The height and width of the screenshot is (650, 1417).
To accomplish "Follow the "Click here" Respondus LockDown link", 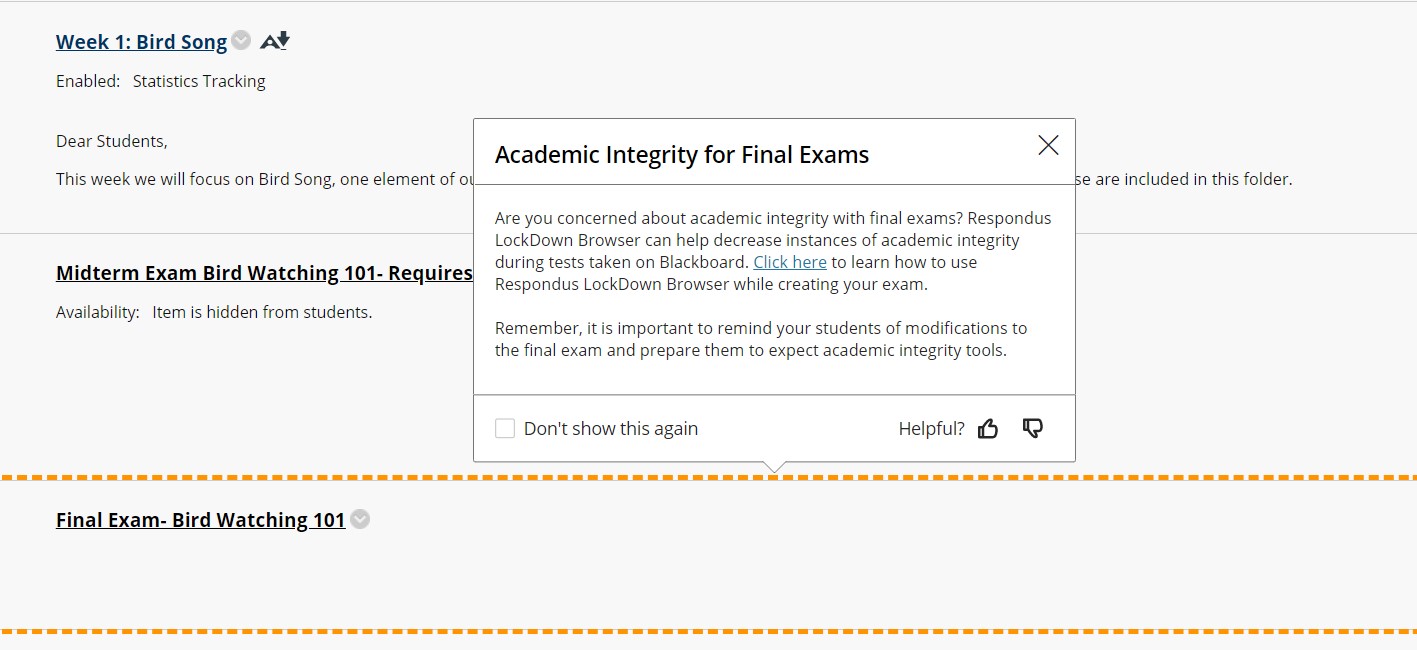I will click(789, 261).
